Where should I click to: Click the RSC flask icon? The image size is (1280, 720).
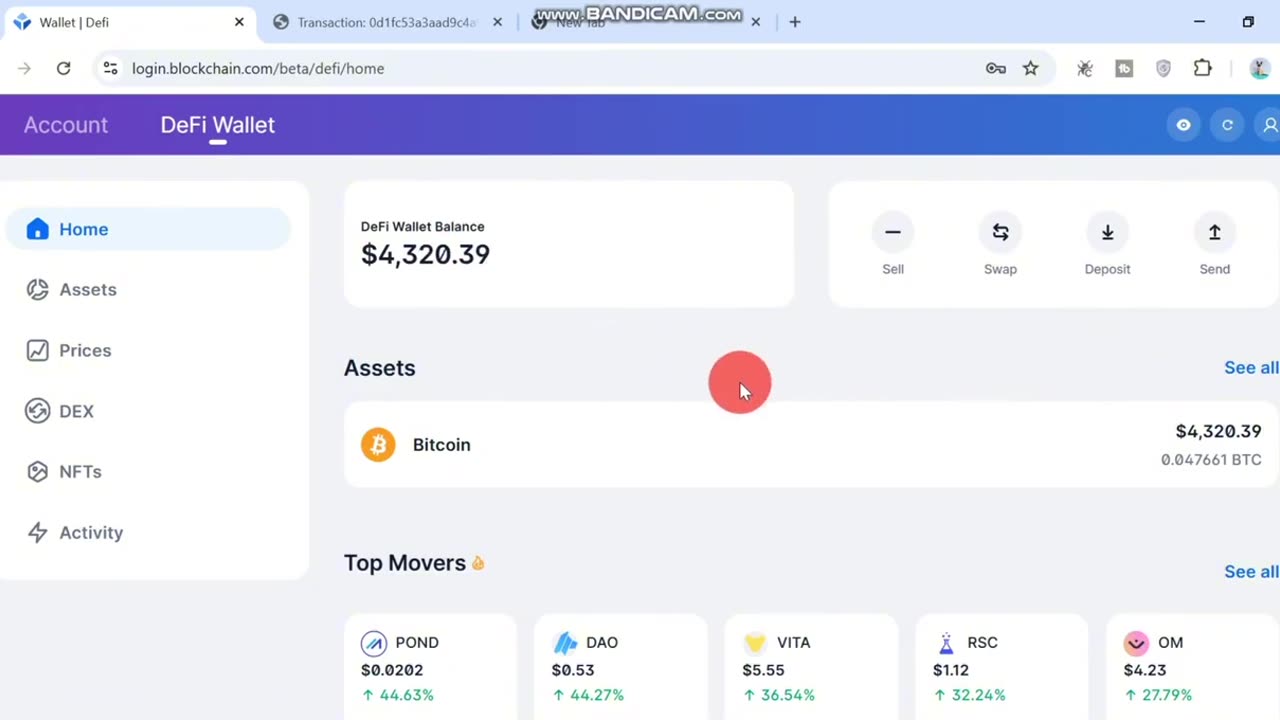click(946, 642)
